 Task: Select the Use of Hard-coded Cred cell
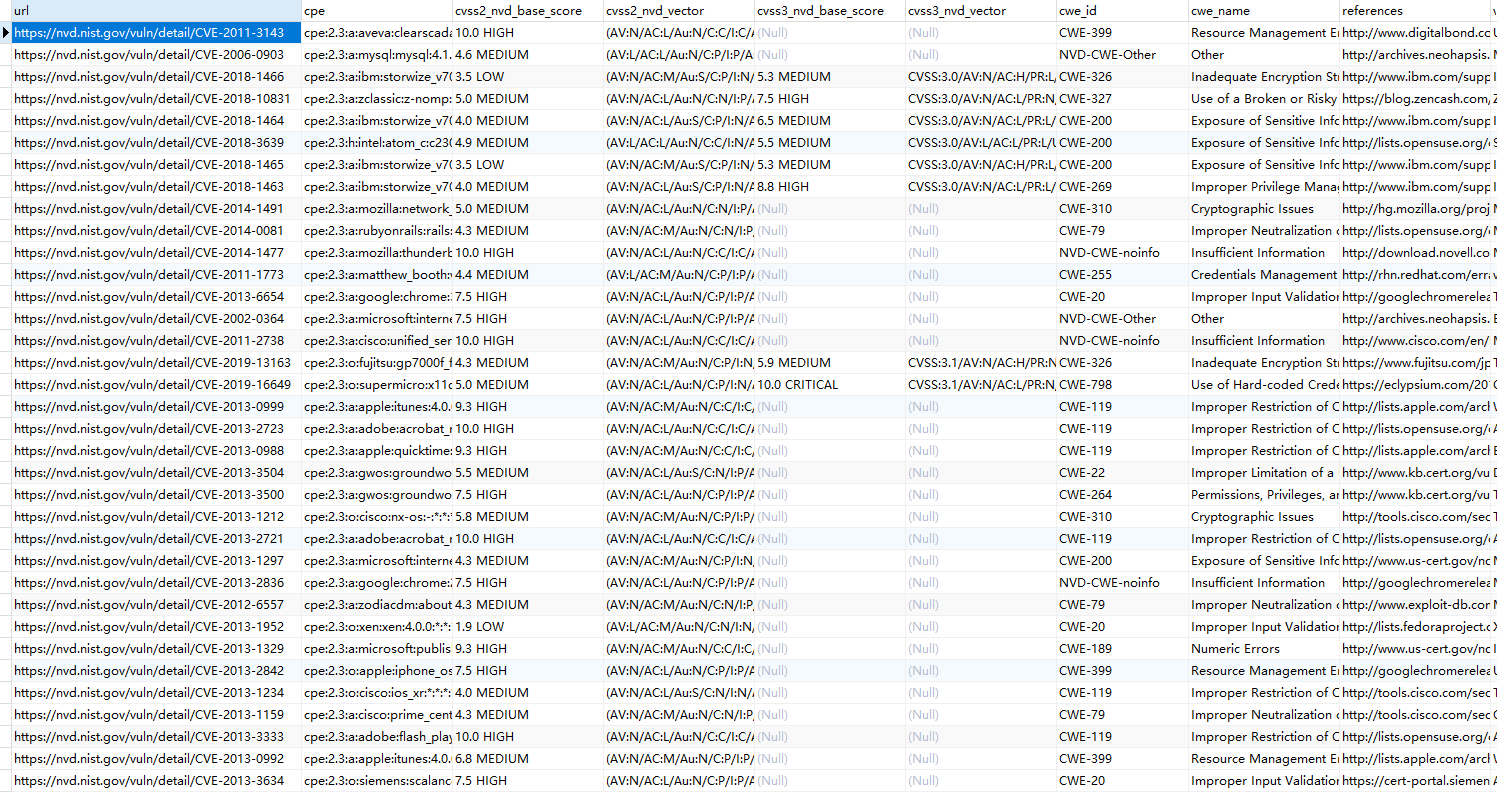pyautogui.click(x=1264, y=385)
